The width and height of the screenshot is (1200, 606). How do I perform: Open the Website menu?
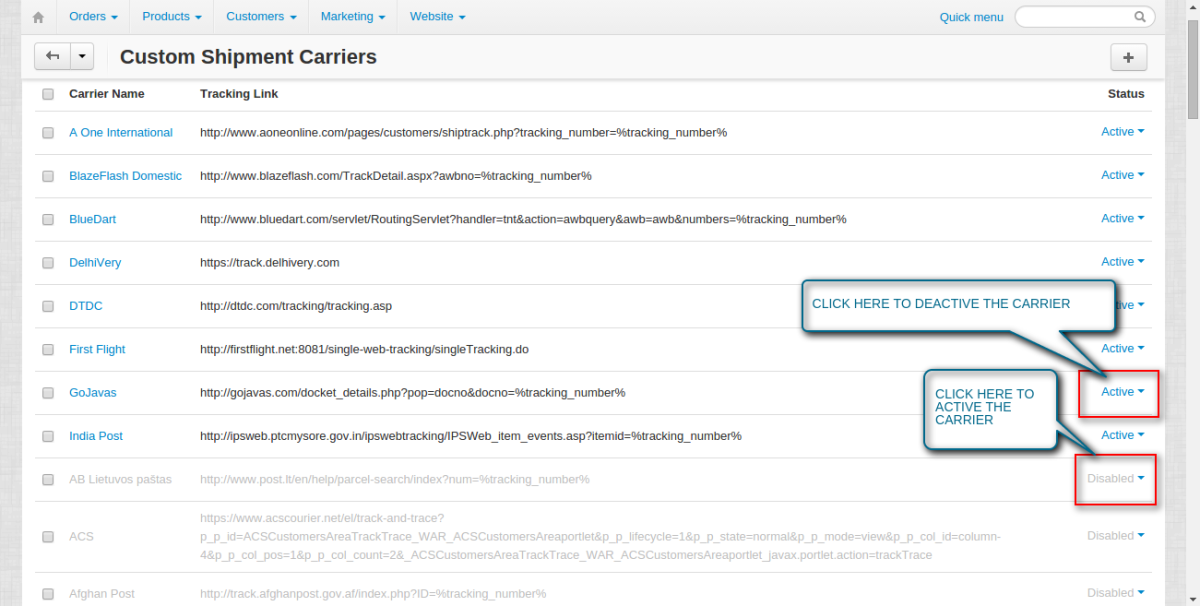point(437,17)
